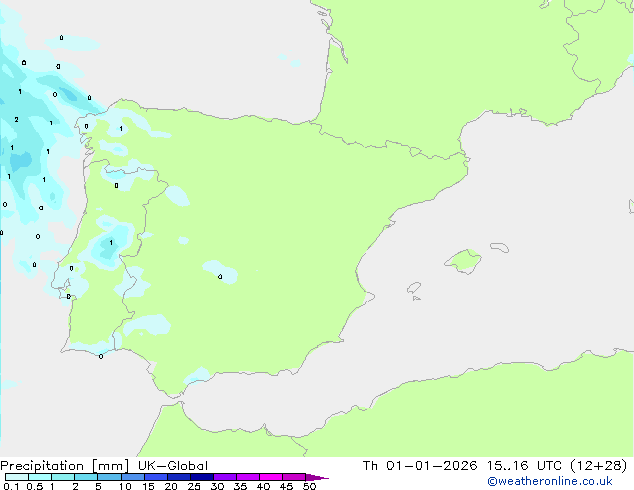This screenshot has height=490, width=634.
Task: Click the '0.5' legend scale label
Action: pyautogui.click(x=35, y=486)
